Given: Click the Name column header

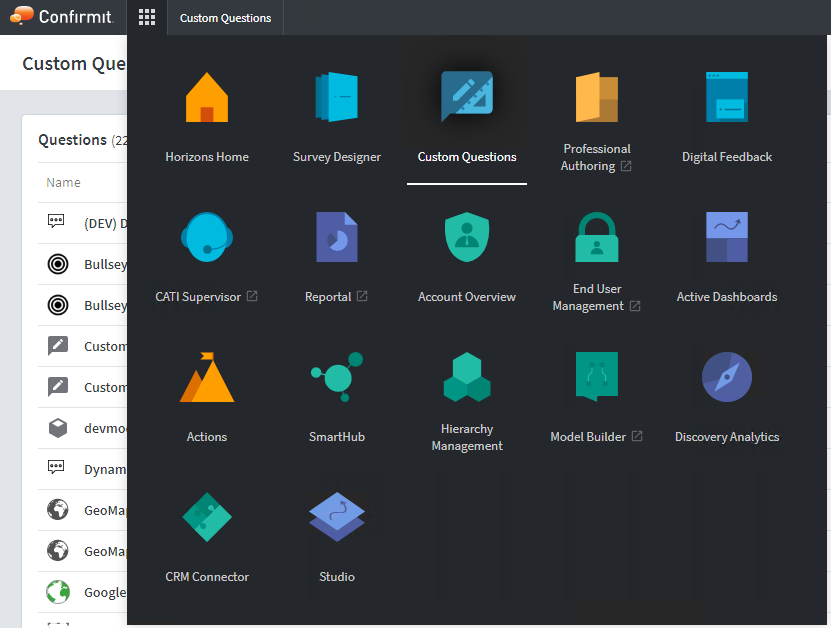Looking at the screenshot, I should click(63, 182).
